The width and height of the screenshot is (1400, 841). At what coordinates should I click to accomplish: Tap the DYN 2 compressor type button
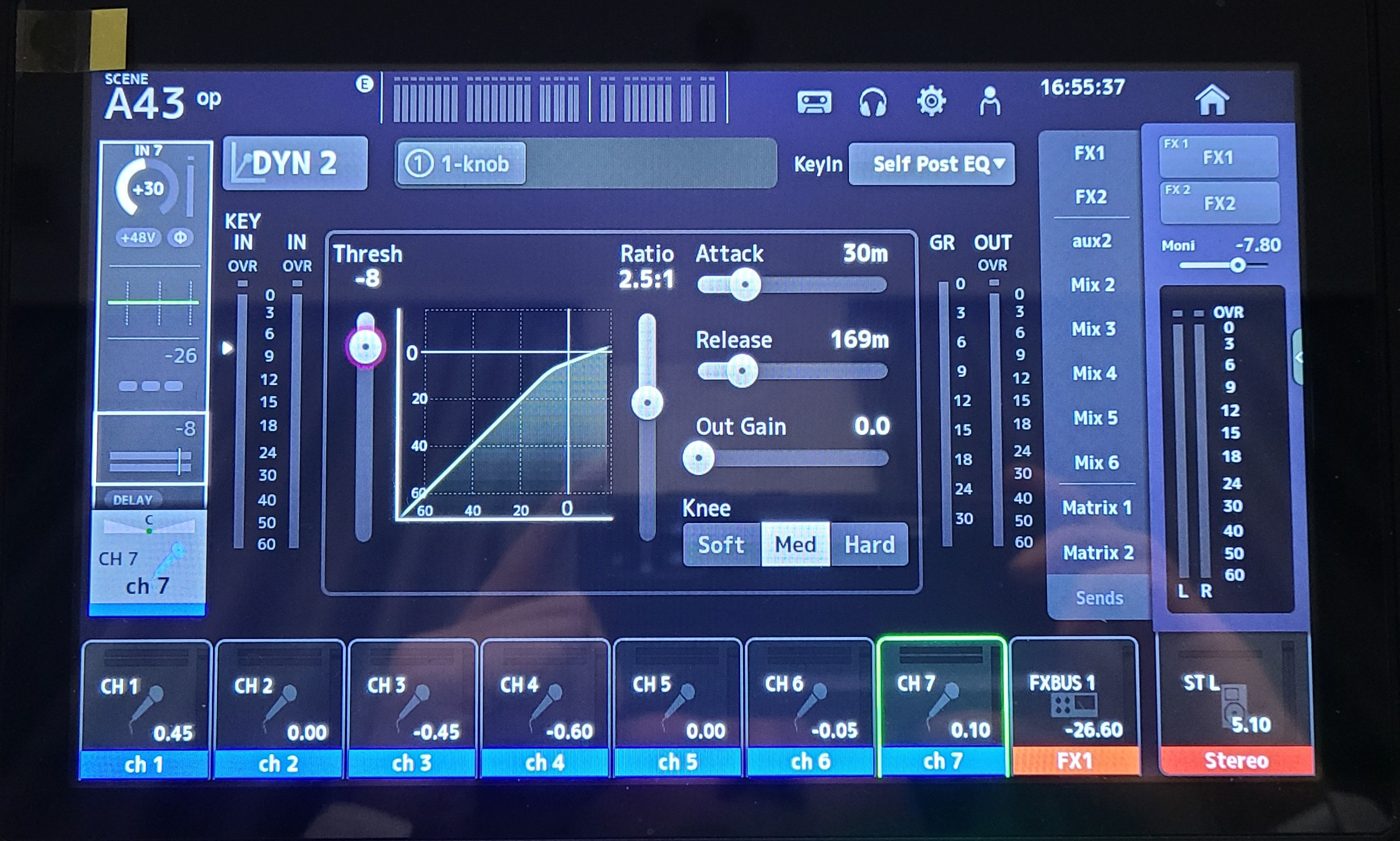(x=295, y=163)
